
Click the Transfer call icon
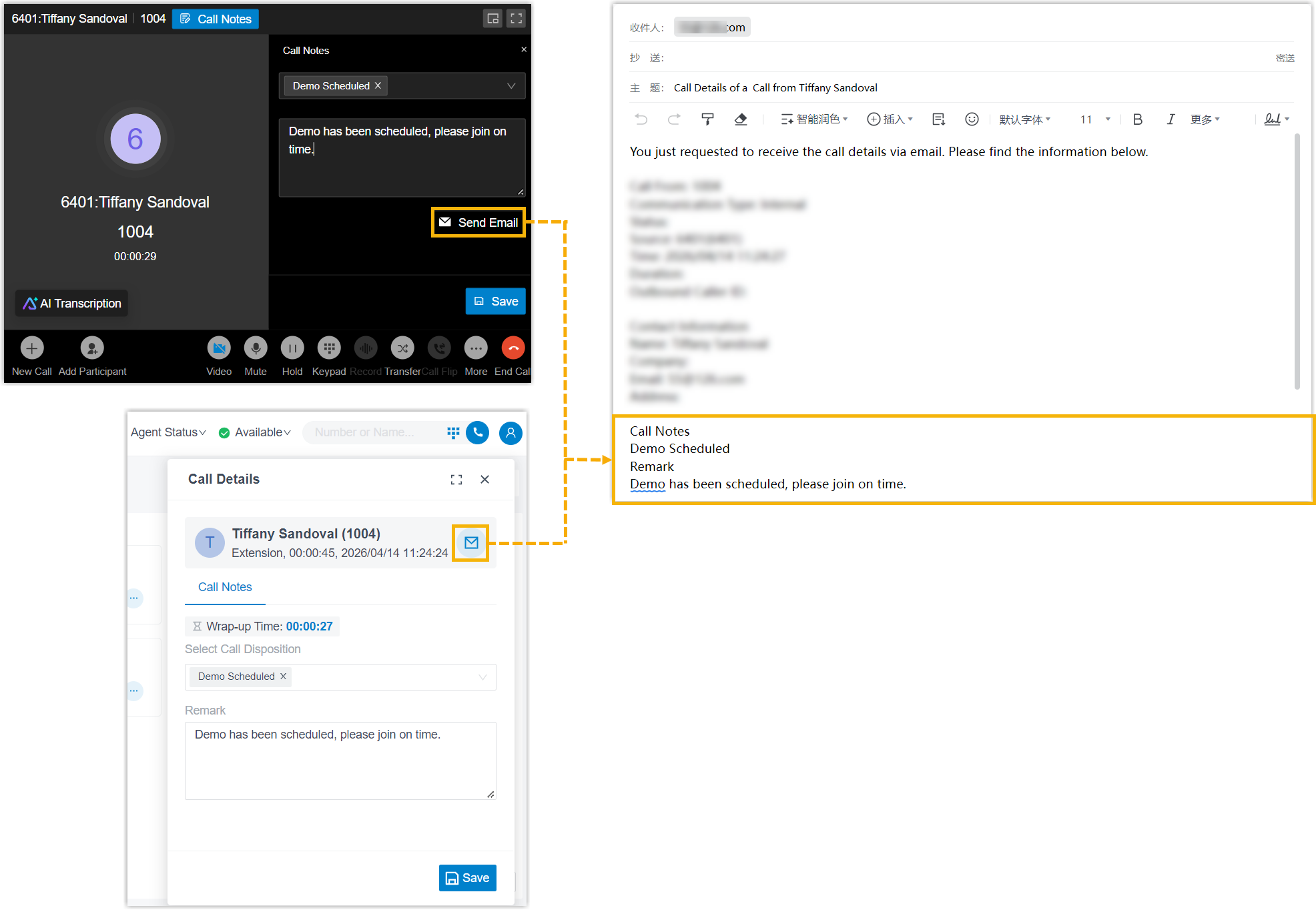pos(402,348)
